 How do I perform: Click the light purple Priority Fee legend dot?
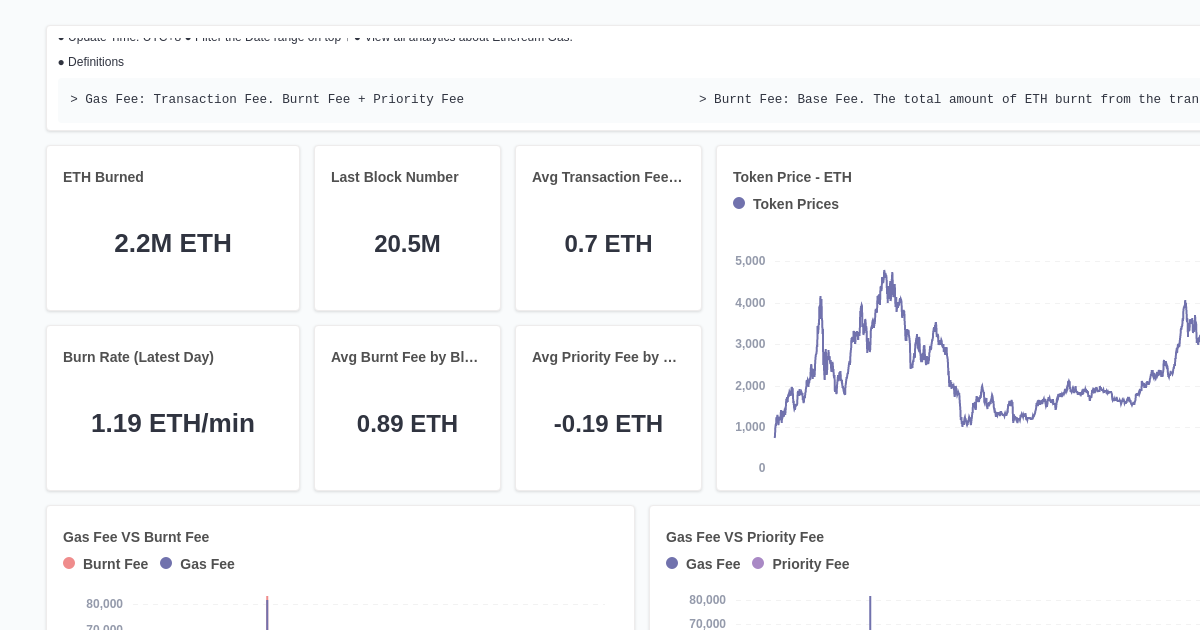point(758,563)
